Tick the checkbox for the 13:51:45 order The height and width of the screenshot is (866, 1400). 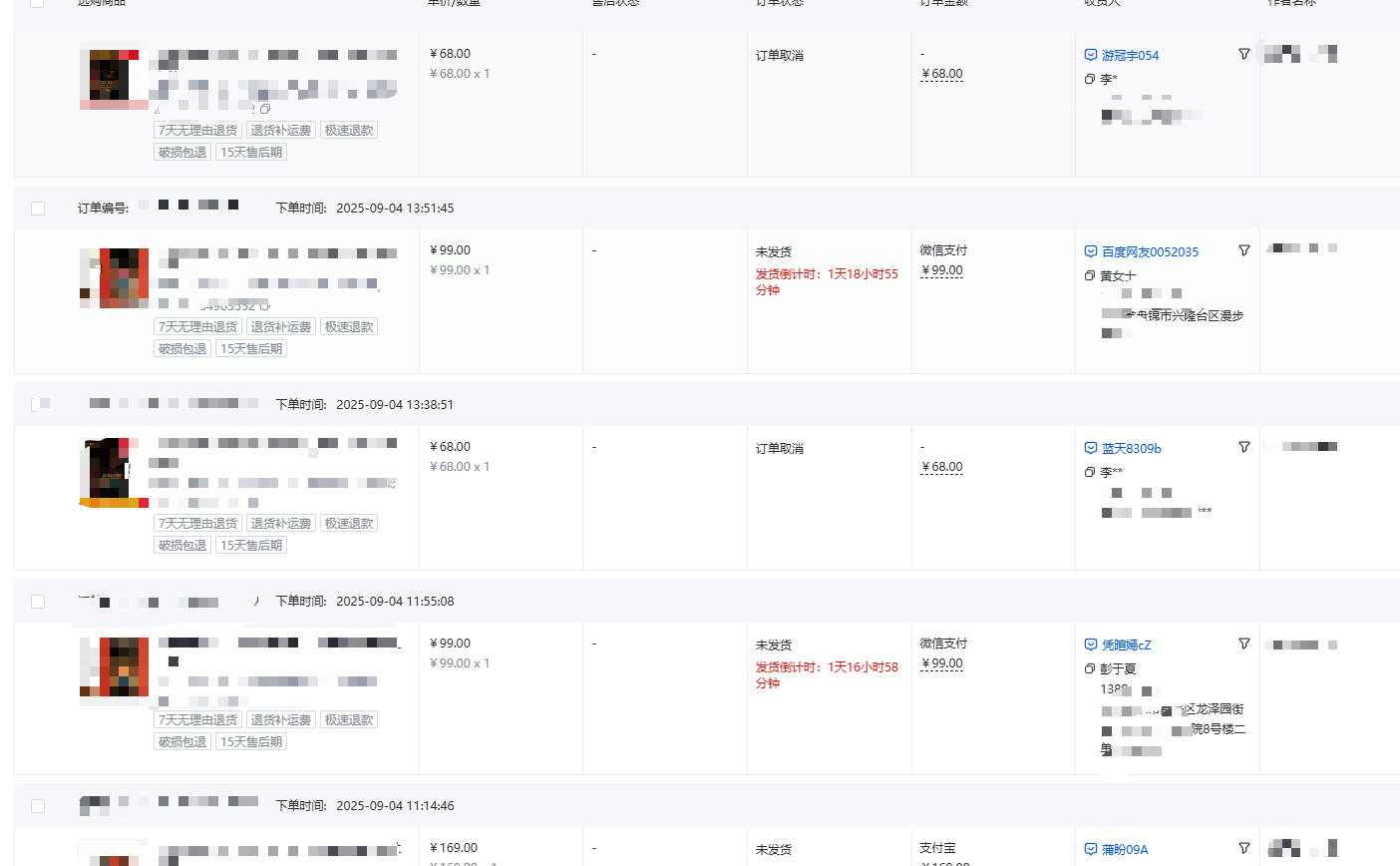pyautogui.click(x=37, y=208)
